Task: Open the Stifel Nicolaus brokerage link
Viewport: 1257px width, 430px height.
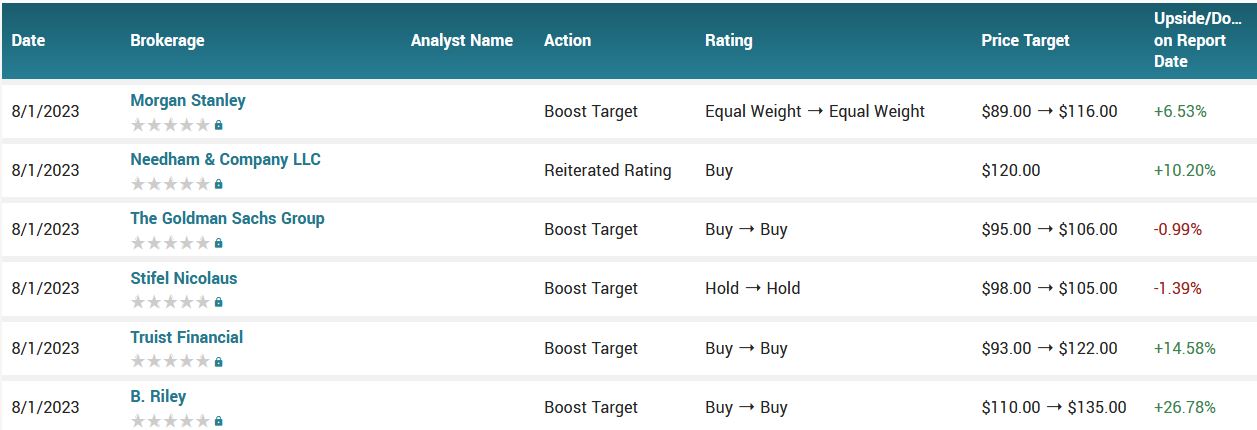Action: tap(184, 278)
